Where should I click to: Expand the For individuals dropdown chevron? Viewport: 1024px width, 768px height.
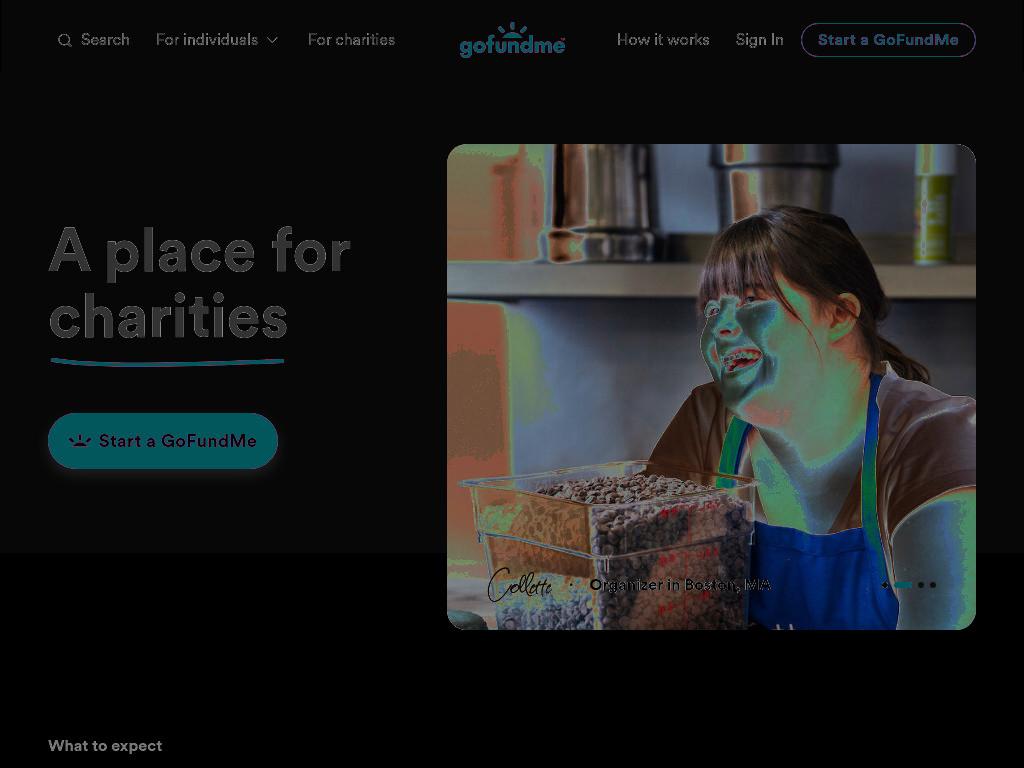click(x=273, y=40)
